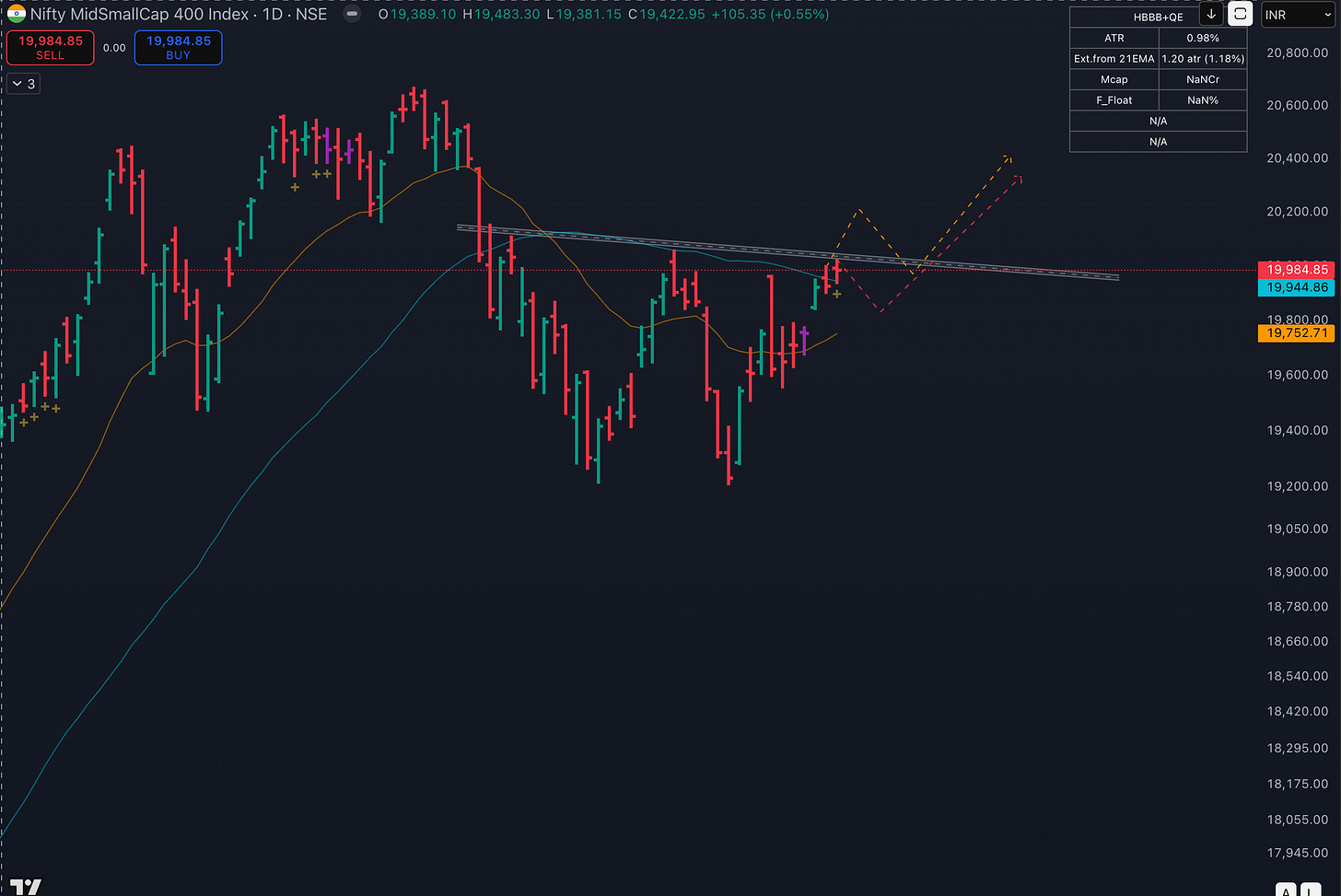Click the 19,400.00 price scale label
The height and width of the screenshot is (896, 1341).
1298,431
